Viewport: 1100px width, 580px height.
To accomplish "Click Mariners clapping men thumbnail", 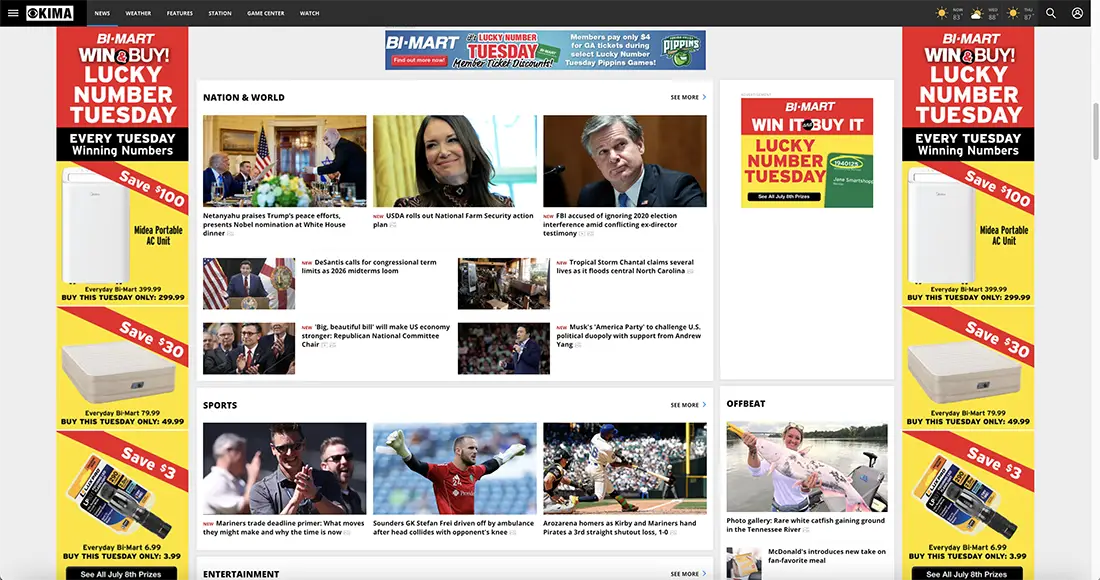I will click(284, 468).
